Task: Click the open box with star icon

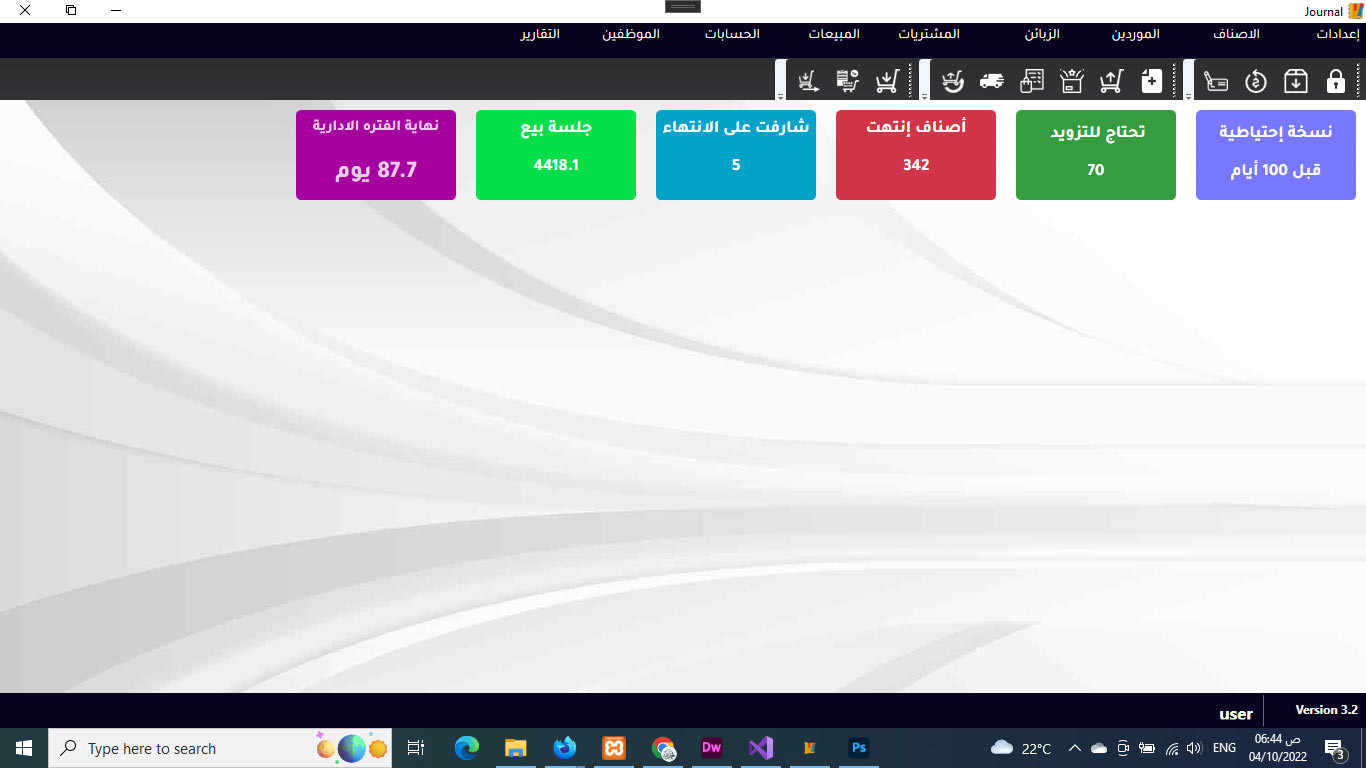Action: tap(1072, 81)
